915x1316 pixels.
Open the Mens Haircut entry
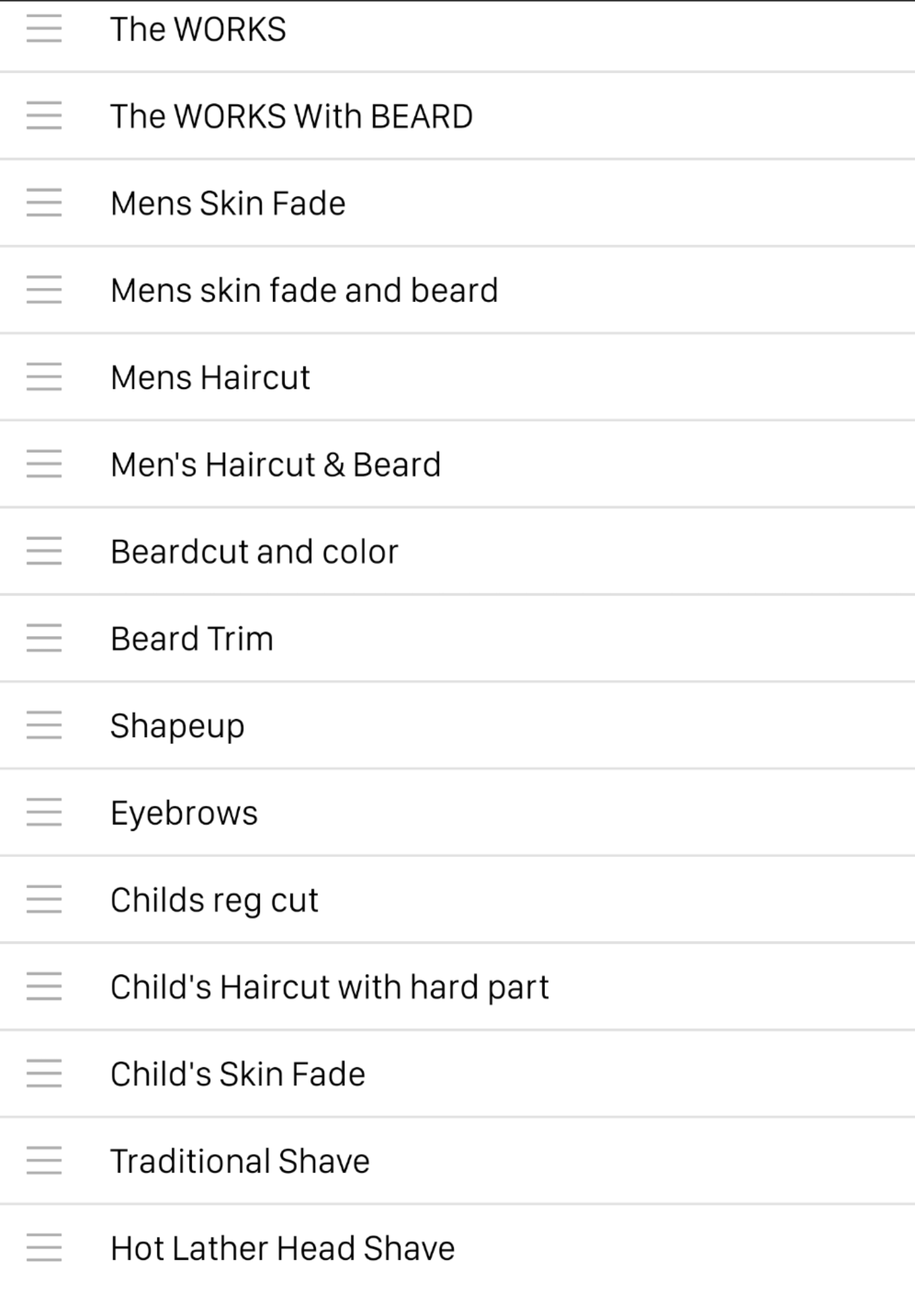coord(210,377)
